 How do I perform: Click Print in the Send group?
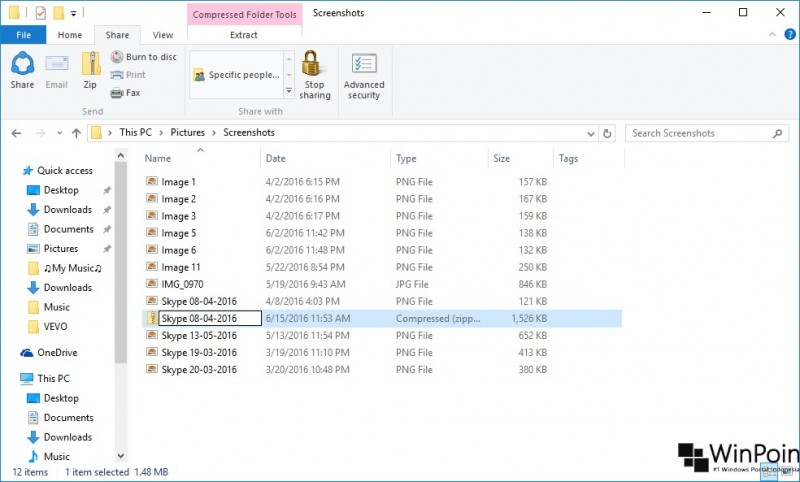129,74
